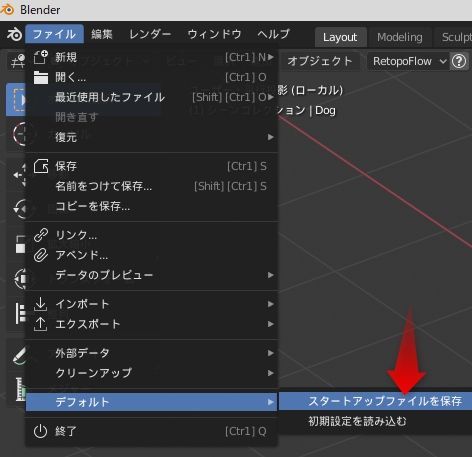Expand the 復元 submenu arrow
This screenshot has height=457, width=472.
(x=271, y=137)
